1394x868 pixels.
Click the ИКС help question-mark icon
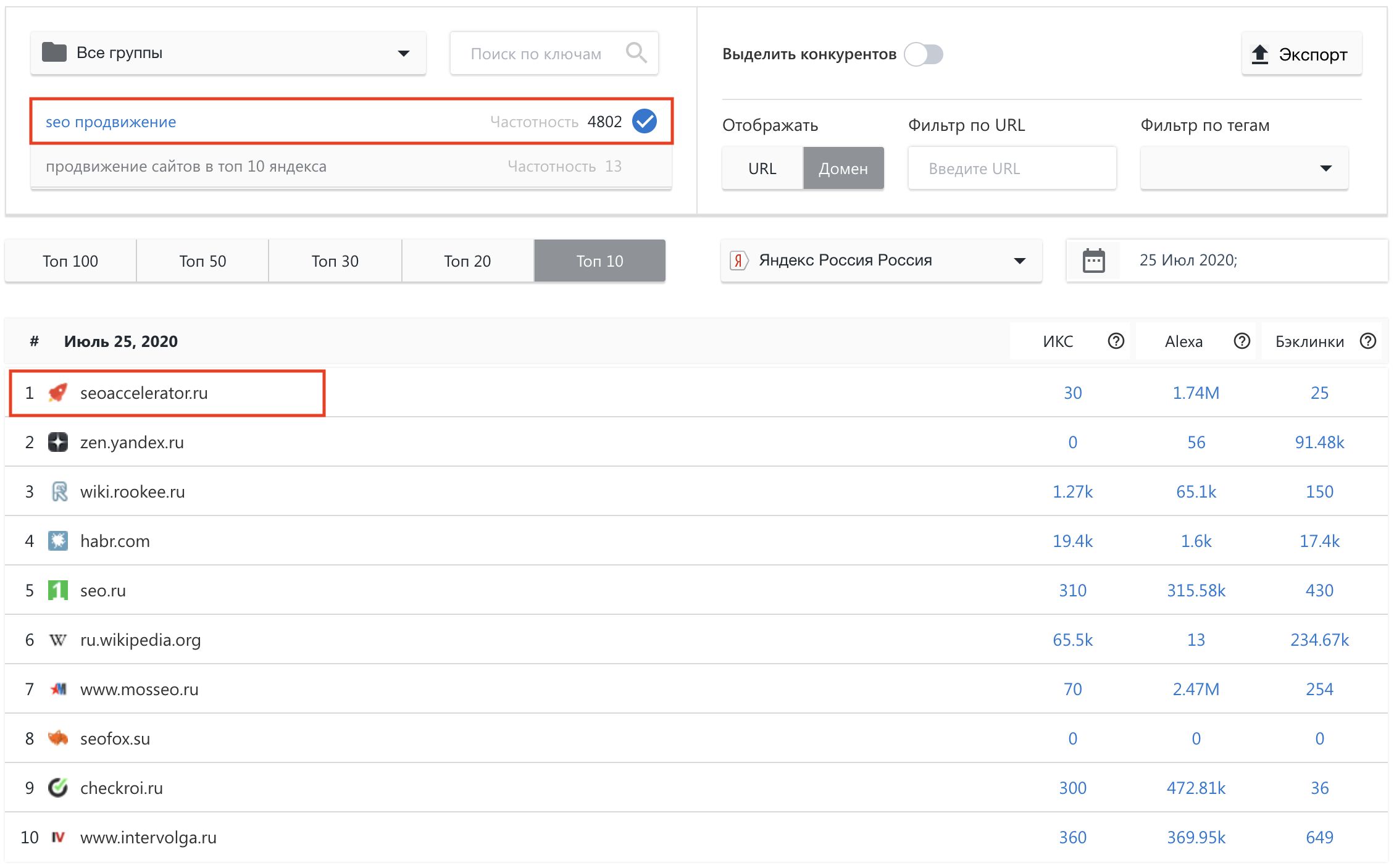[x=1116, y=341]
